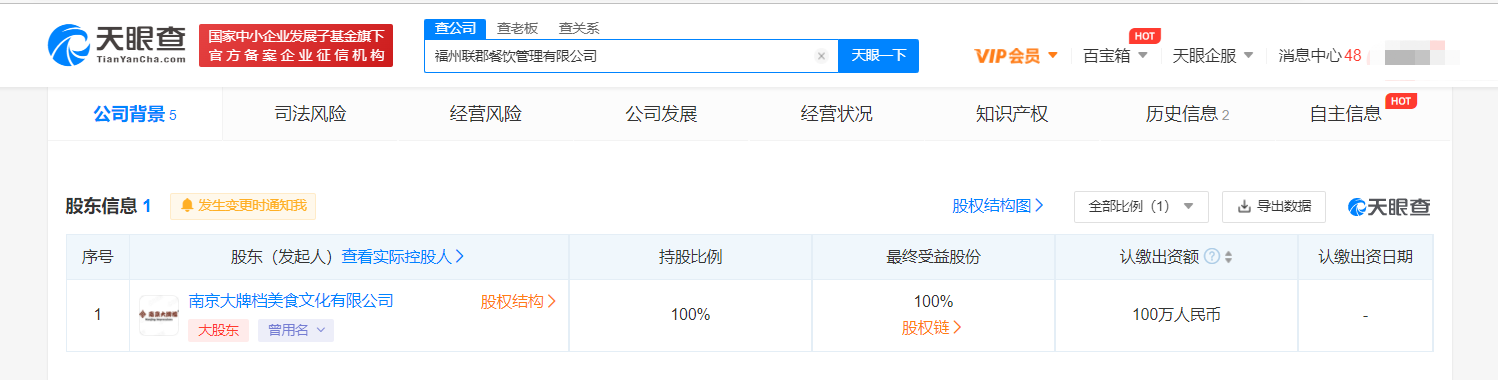Screen dimensions: 1498x380
Task: Expand the 曾用名 dropdown tag
Action: (296, 330)
